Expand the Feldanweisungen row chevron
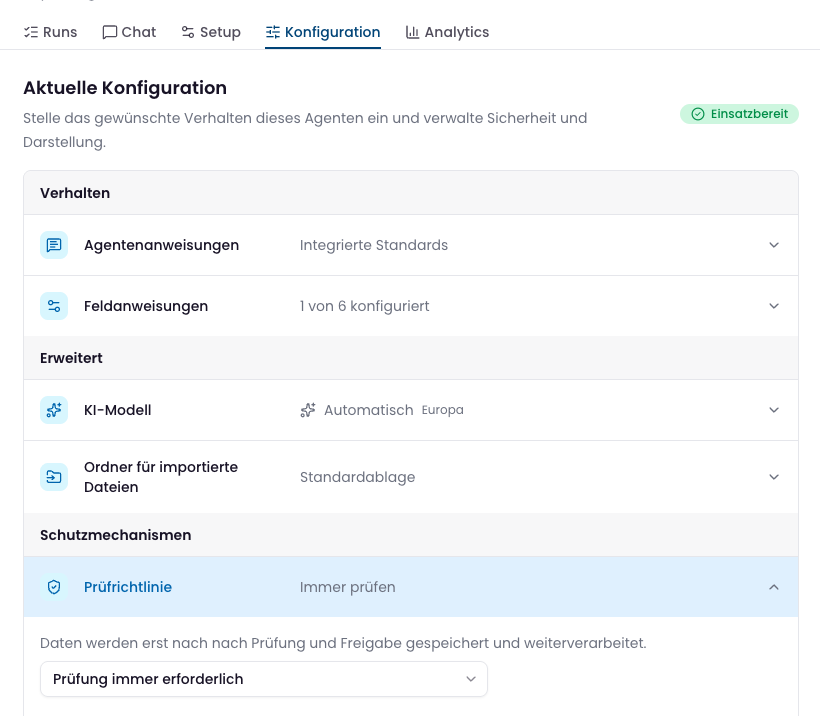The height and width of the screenshot is (716, 820). (774, 306)
